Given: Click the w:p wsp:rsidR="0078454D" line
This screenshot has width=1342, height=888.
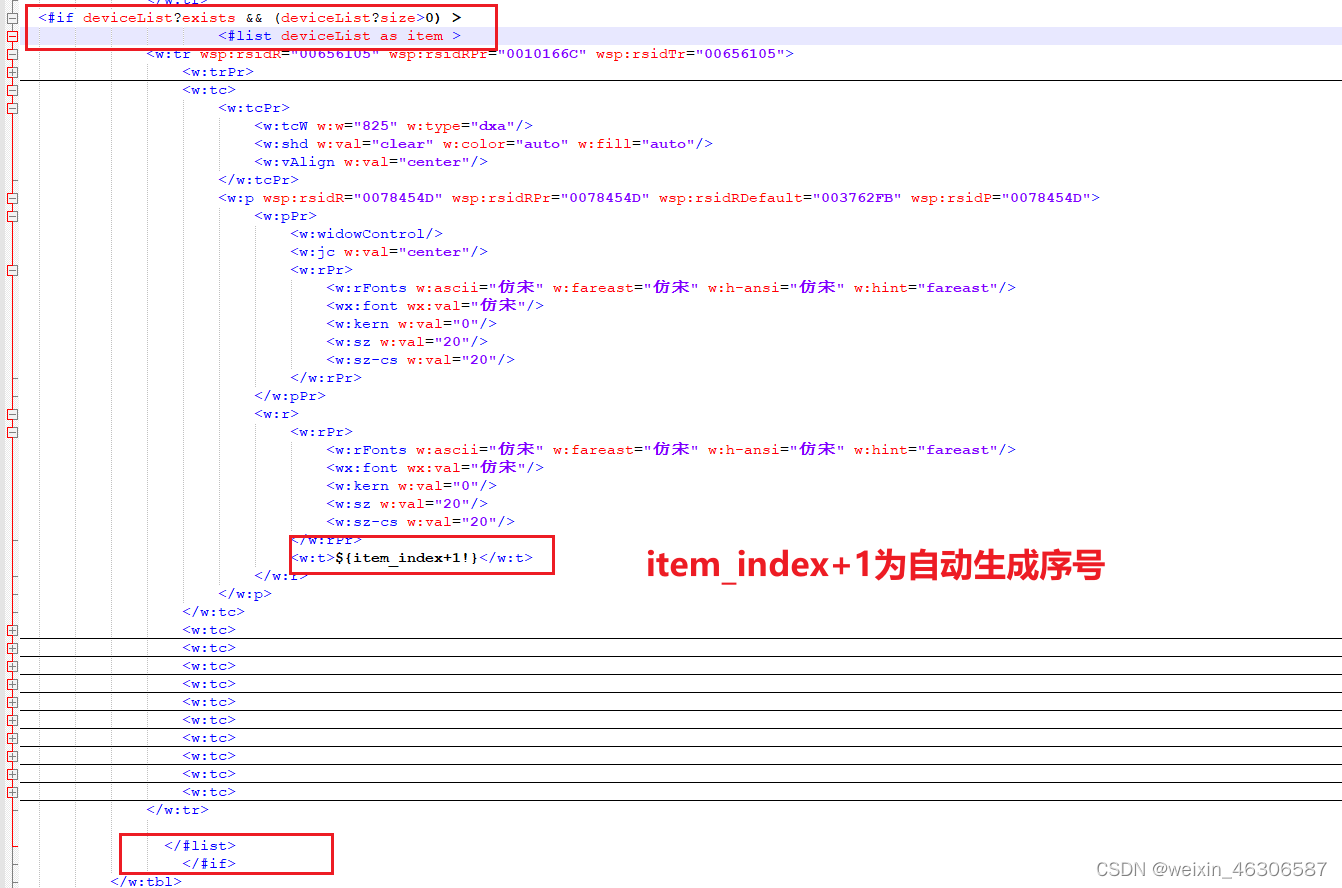Looking at the screenshot, I should (659, 198).
